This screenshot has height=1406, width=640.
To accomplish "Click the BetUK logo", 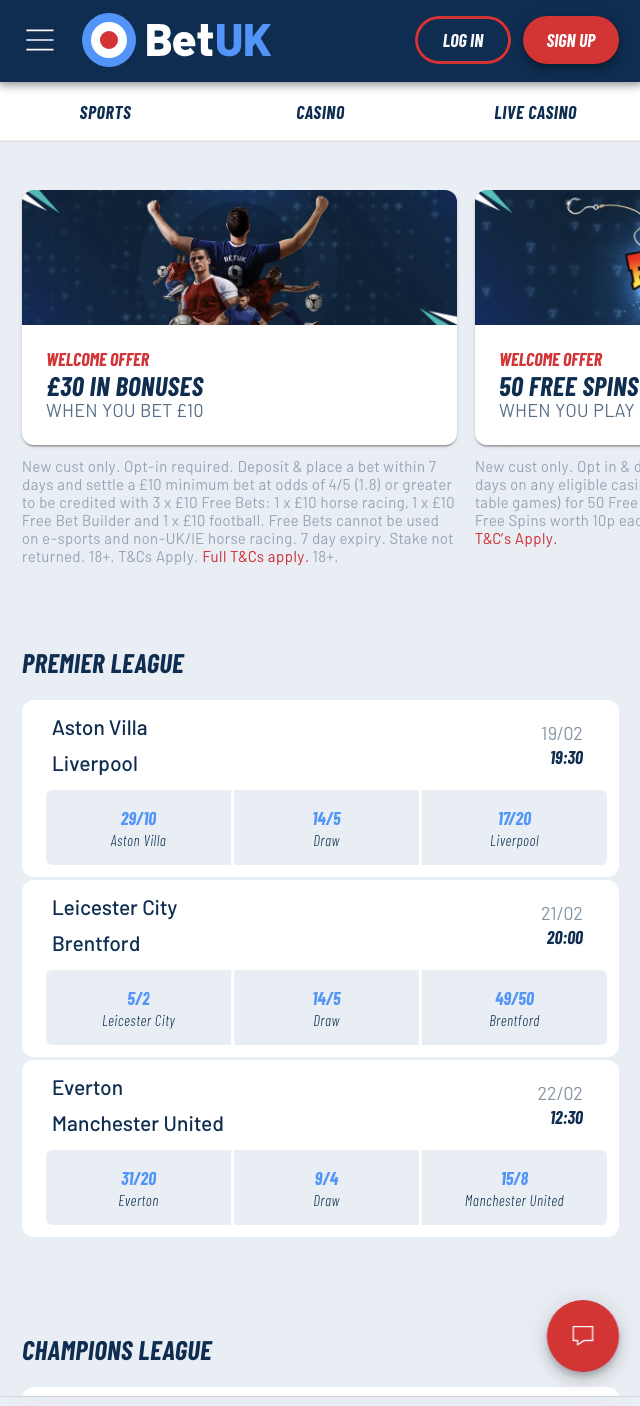I will tap(177, 40).
